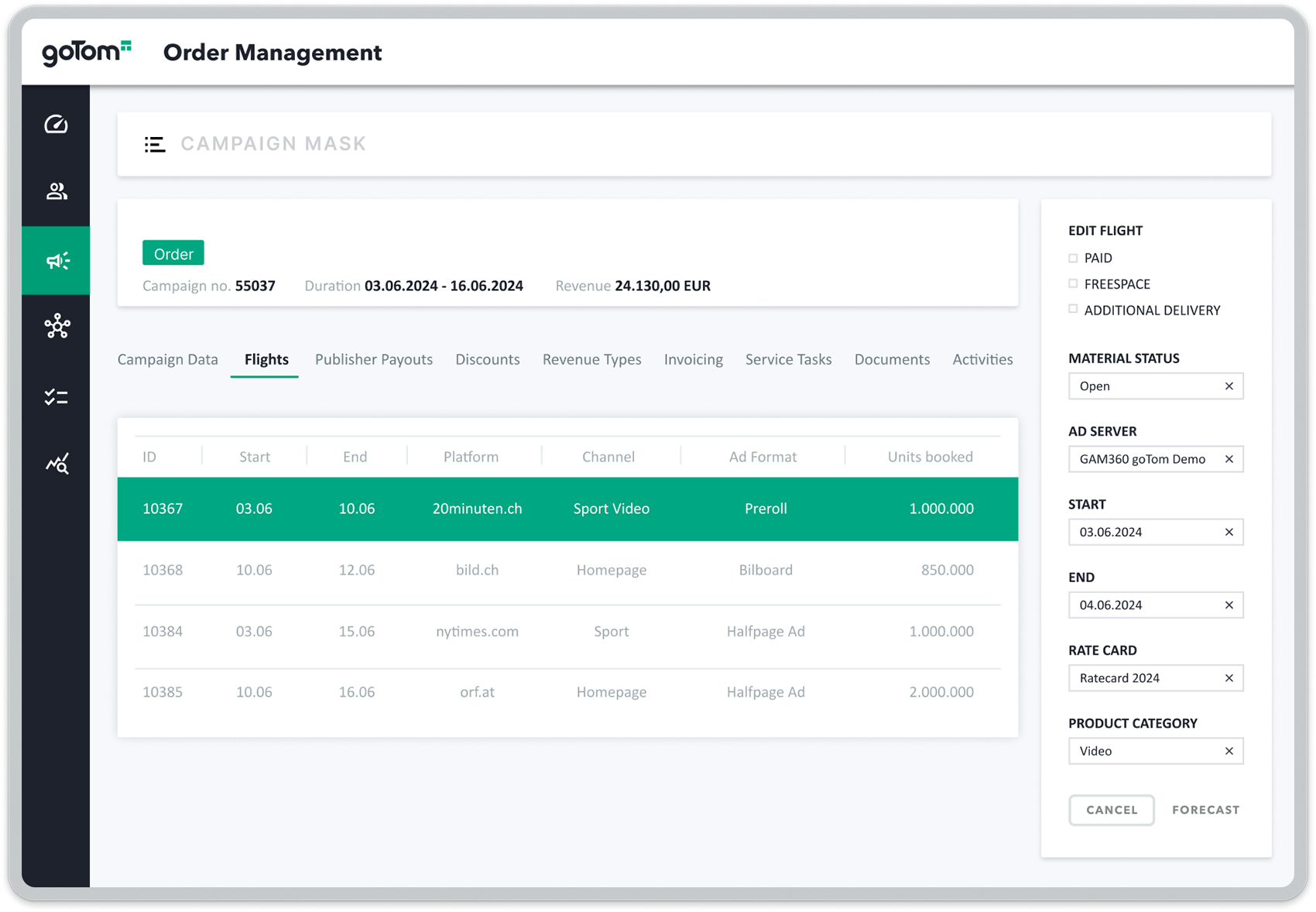Screen dimensions: 1316x912
Task: Open the contacts people icon in sidebar
Action: pyautogui.click(x=56, y=191)
